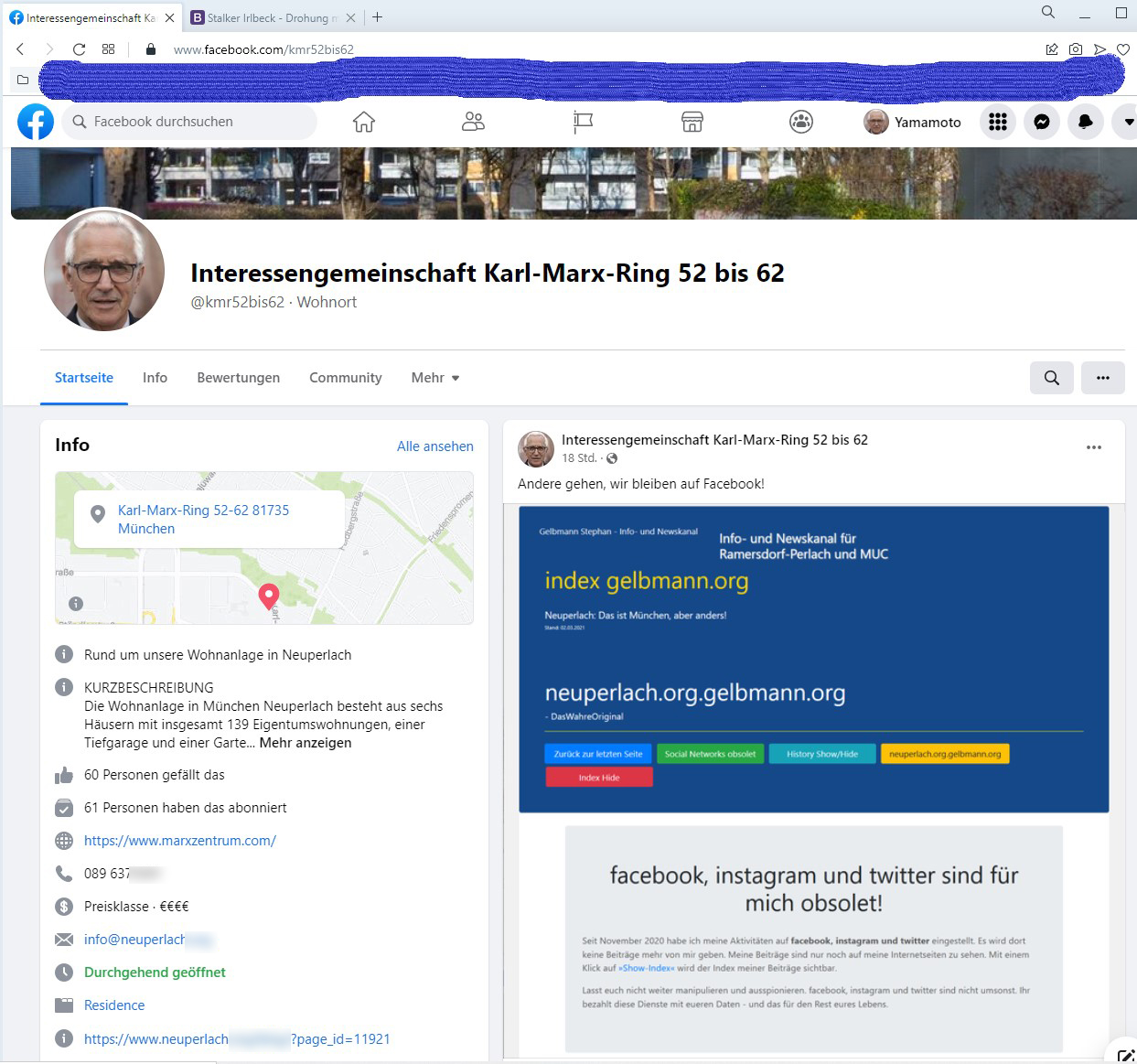Click the Facebook logo home icon
Screen dimensions: 1137x1064
pos(36,122)
